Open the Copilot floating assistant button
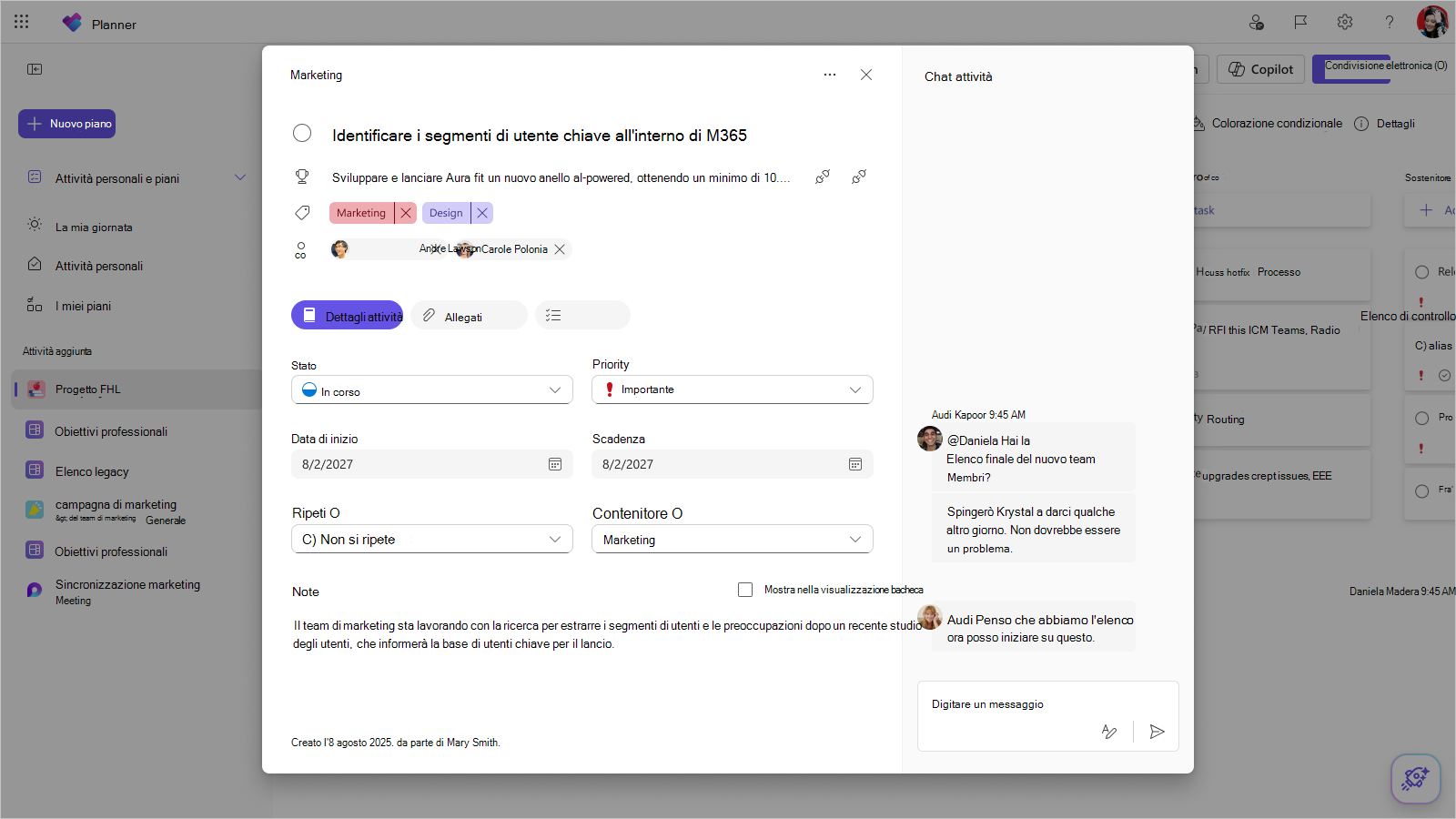 coord(1416,779)
